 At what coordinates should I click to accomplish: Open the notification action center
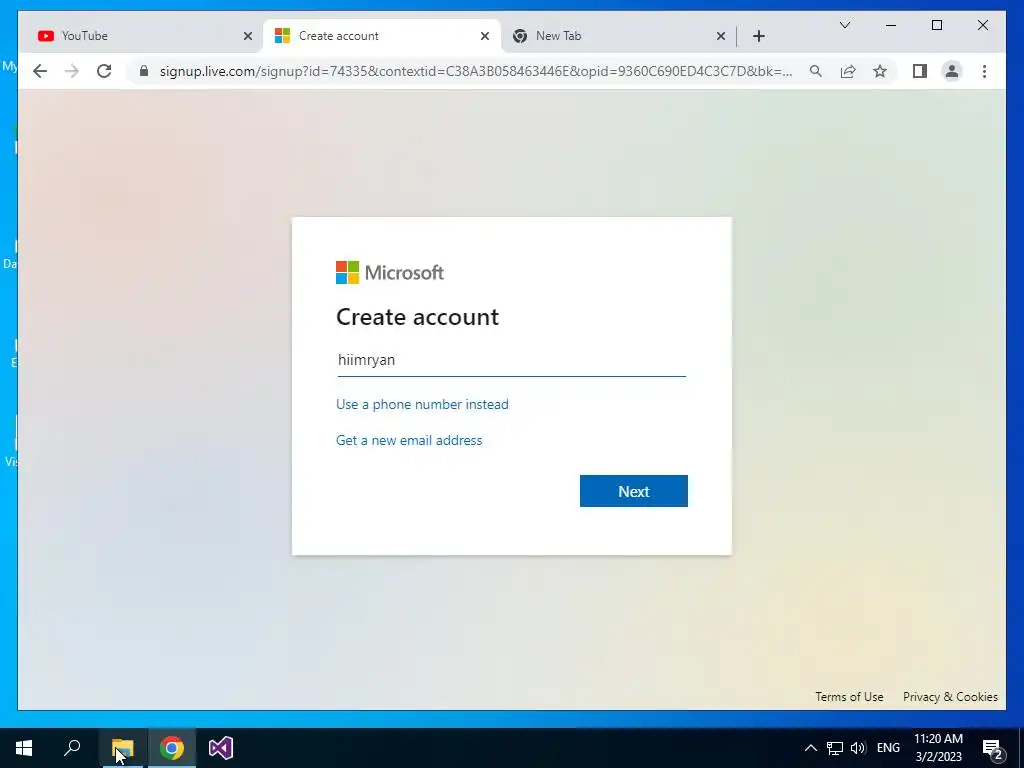coord(993,748)
